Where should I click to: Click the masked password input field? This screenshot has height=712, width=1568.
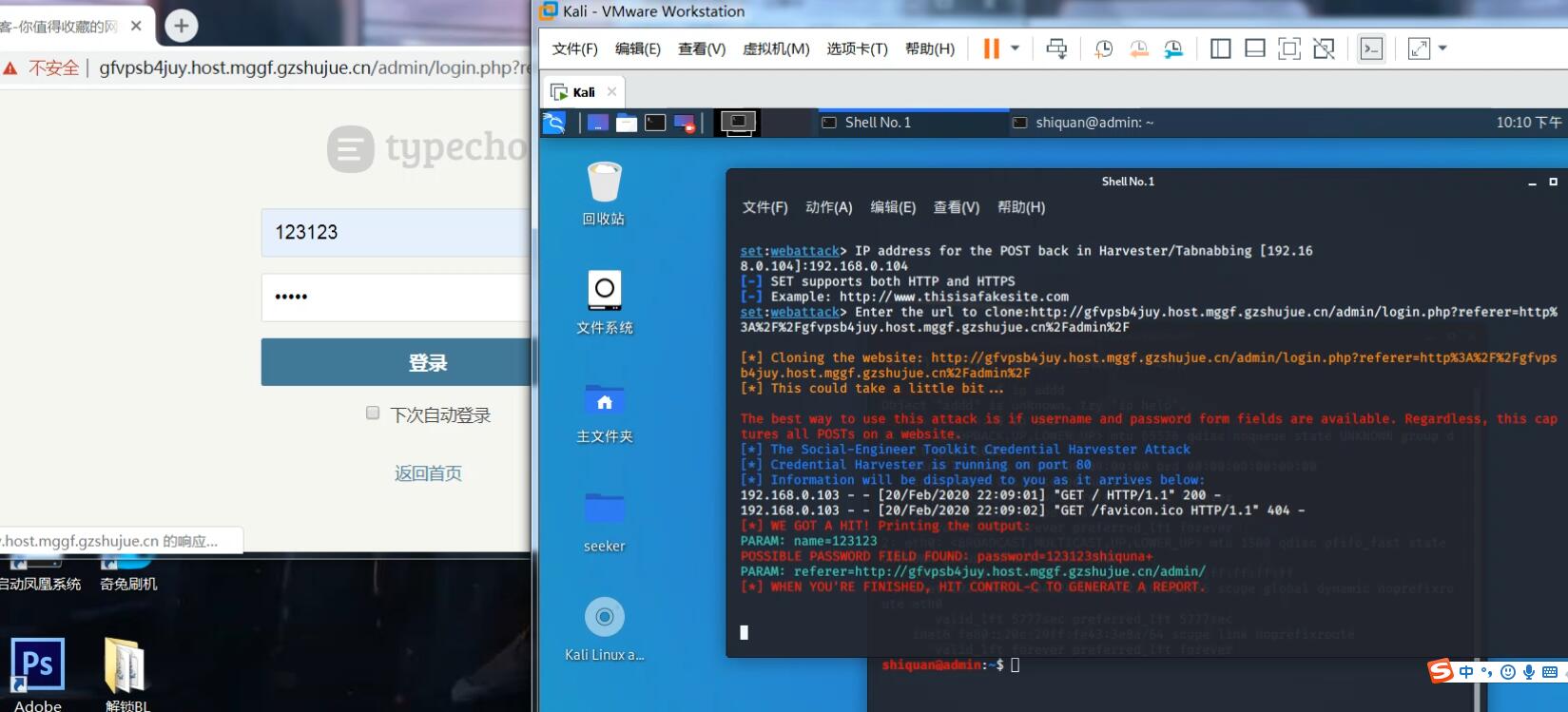[x=397, y=298]
